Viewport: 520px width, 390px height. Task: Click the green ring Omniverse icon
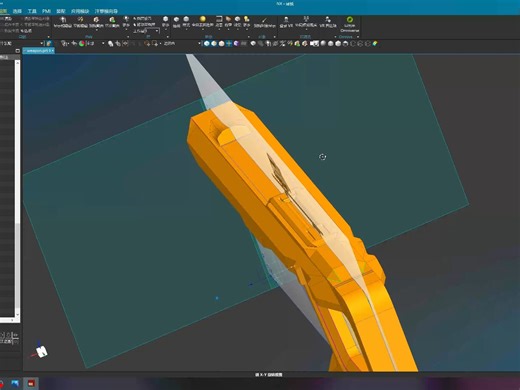349,20
